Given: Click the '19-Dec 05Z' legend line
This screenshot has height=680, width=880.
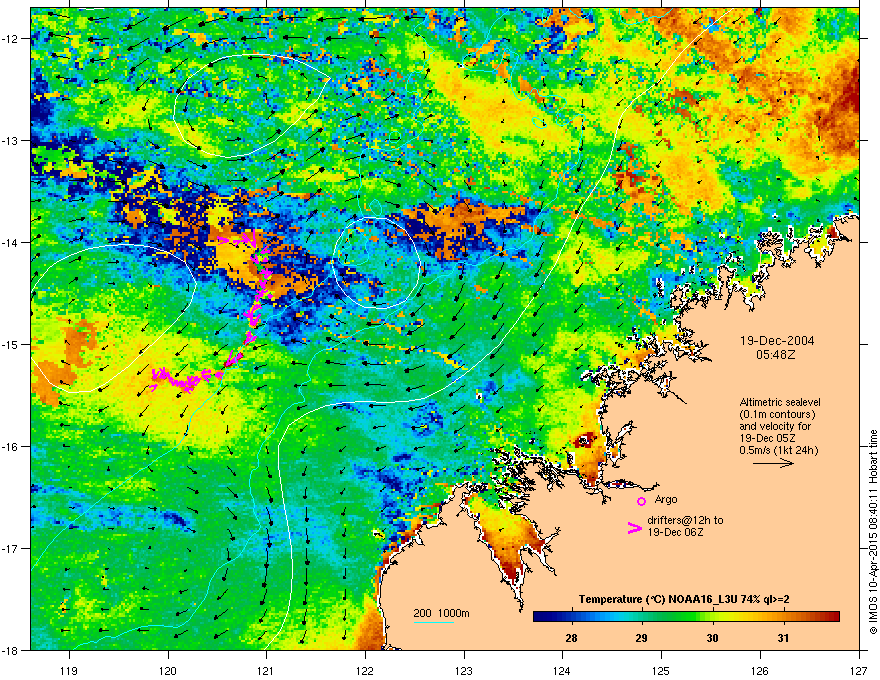Looking at the screenshot, I should coord(767,438).
